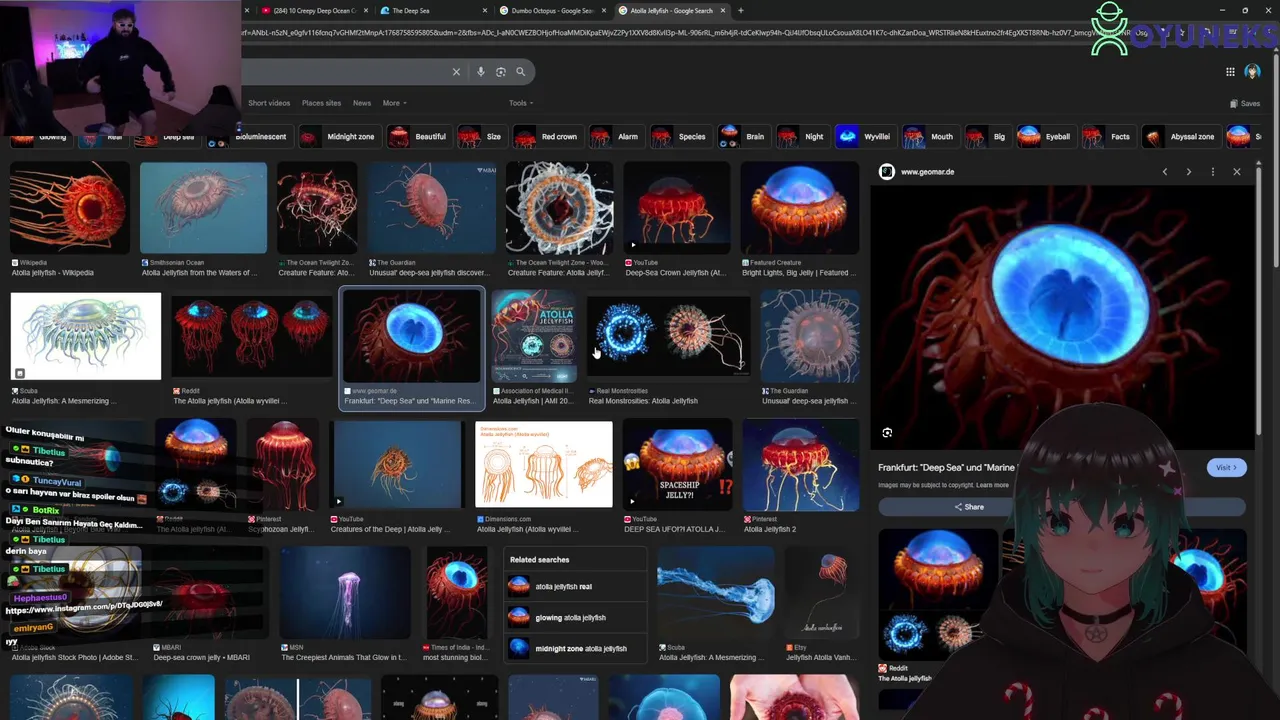Filter images by Brain chip
This screenshot has width=1280, height=720.
pos(743,137)
